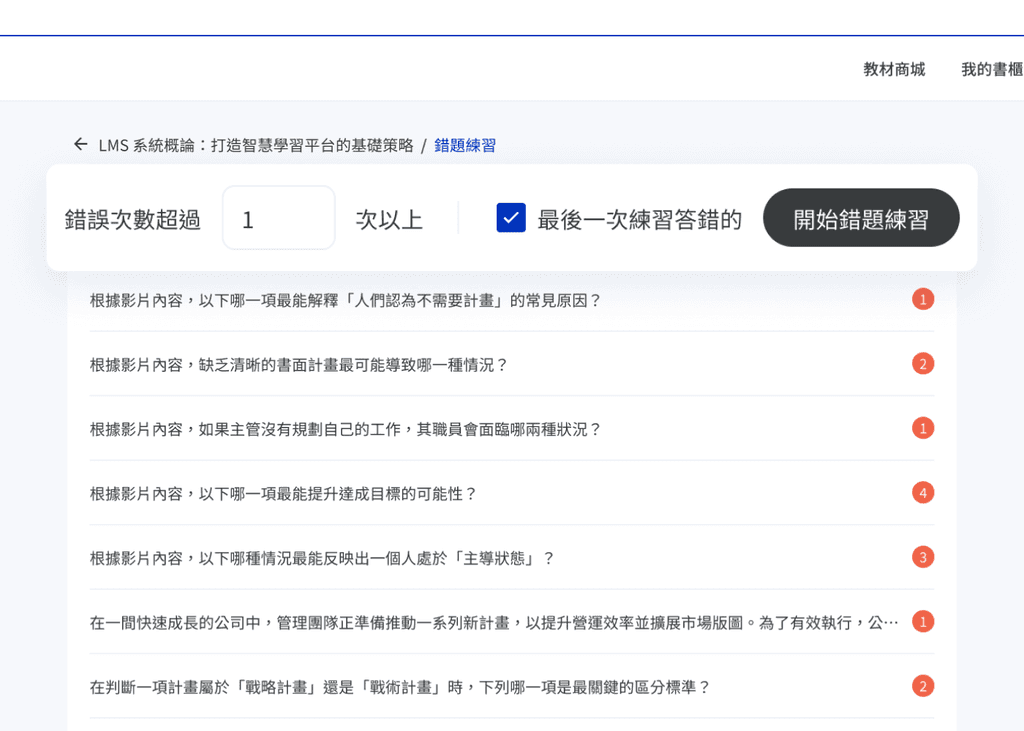Click the 錯誤次數超過 label
Viewport: 1024px width, 731px height.
point(133,219)
